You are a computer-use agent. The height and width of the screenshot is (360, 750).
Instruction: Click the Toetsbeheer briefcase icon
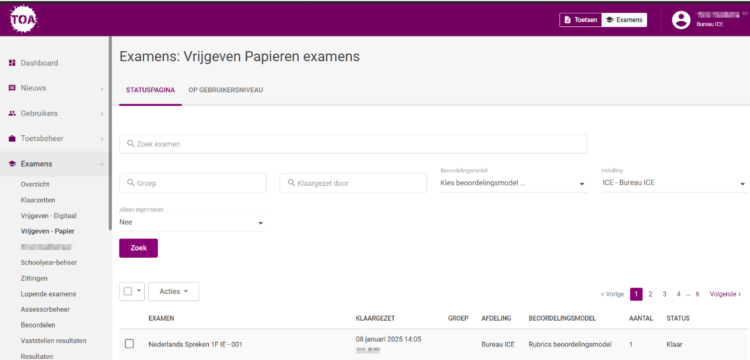pyautogui.click(x=12, y=139)
